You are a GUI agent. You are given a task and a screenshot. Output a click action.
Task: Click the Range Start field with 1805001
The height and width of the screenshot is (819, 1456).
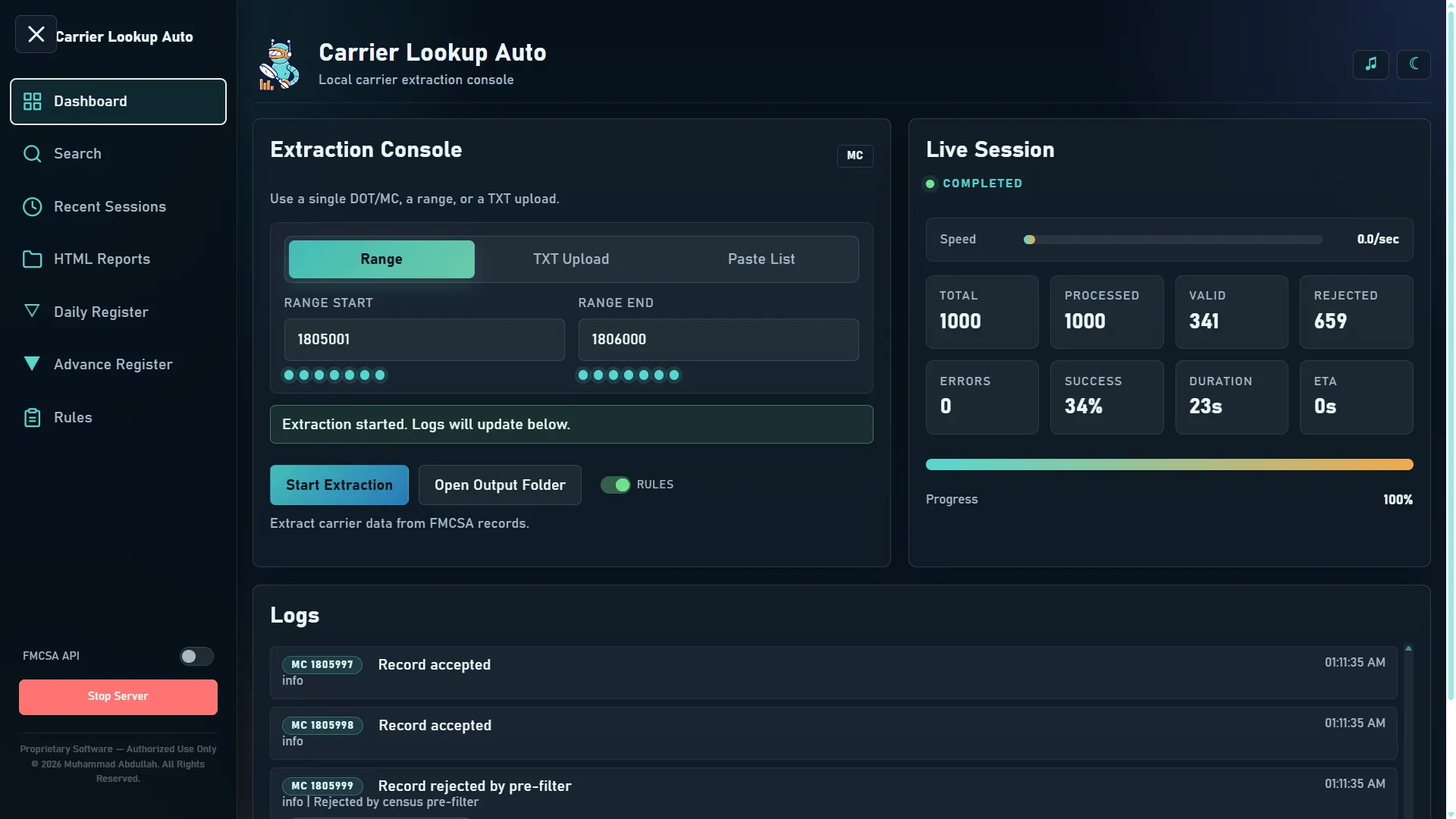point(425,340)
